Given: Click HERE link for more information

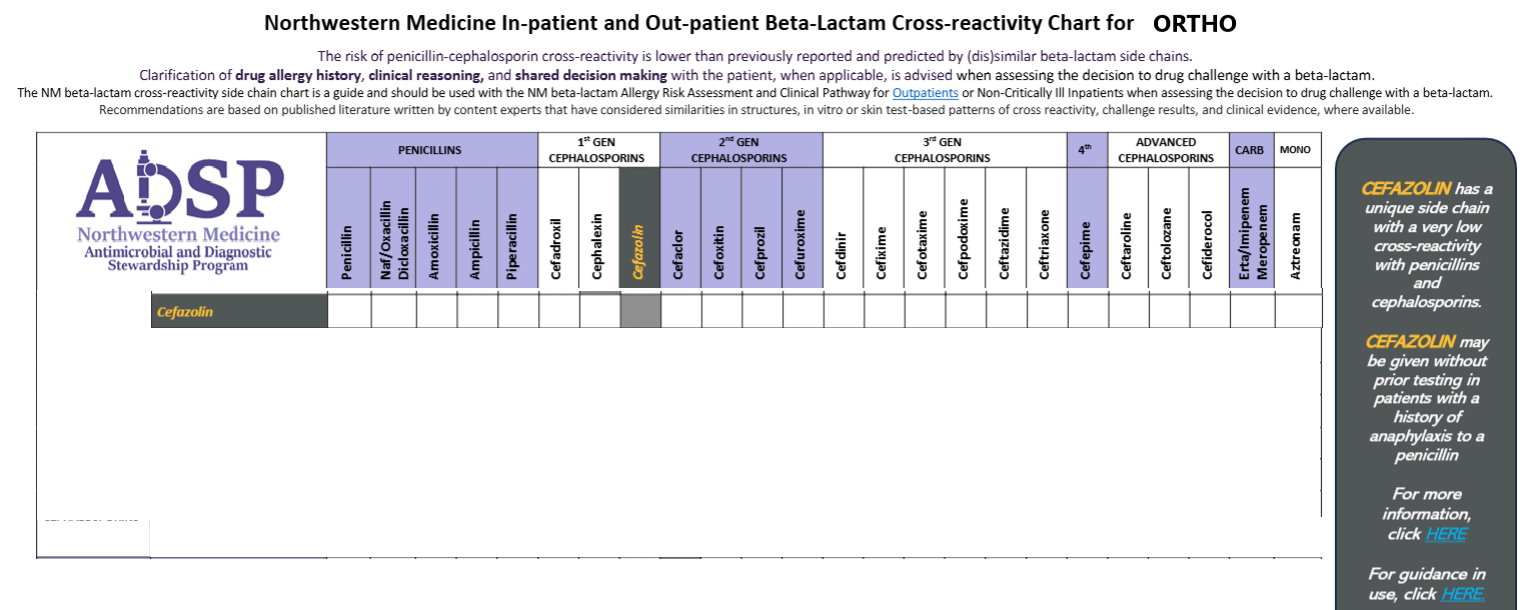Looking at the screenshot, I should point(1446,534).
